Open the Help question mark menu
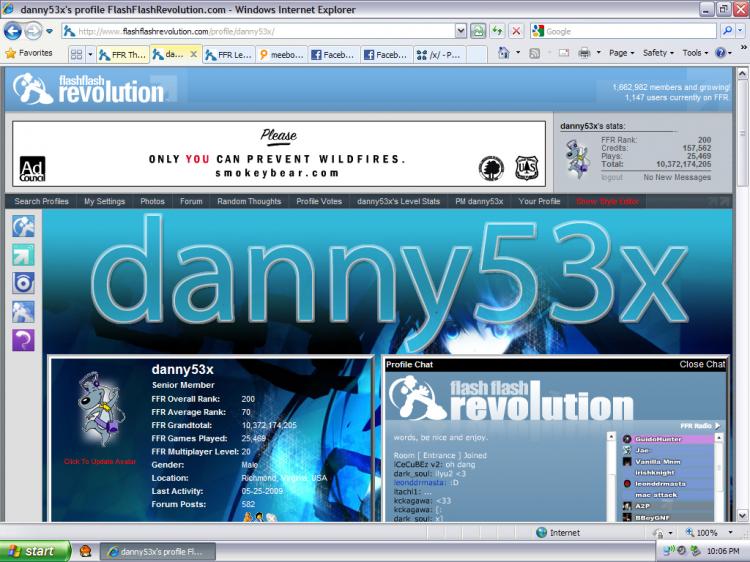750x562 pixels. pyautogui.click(x=723, y=53)
